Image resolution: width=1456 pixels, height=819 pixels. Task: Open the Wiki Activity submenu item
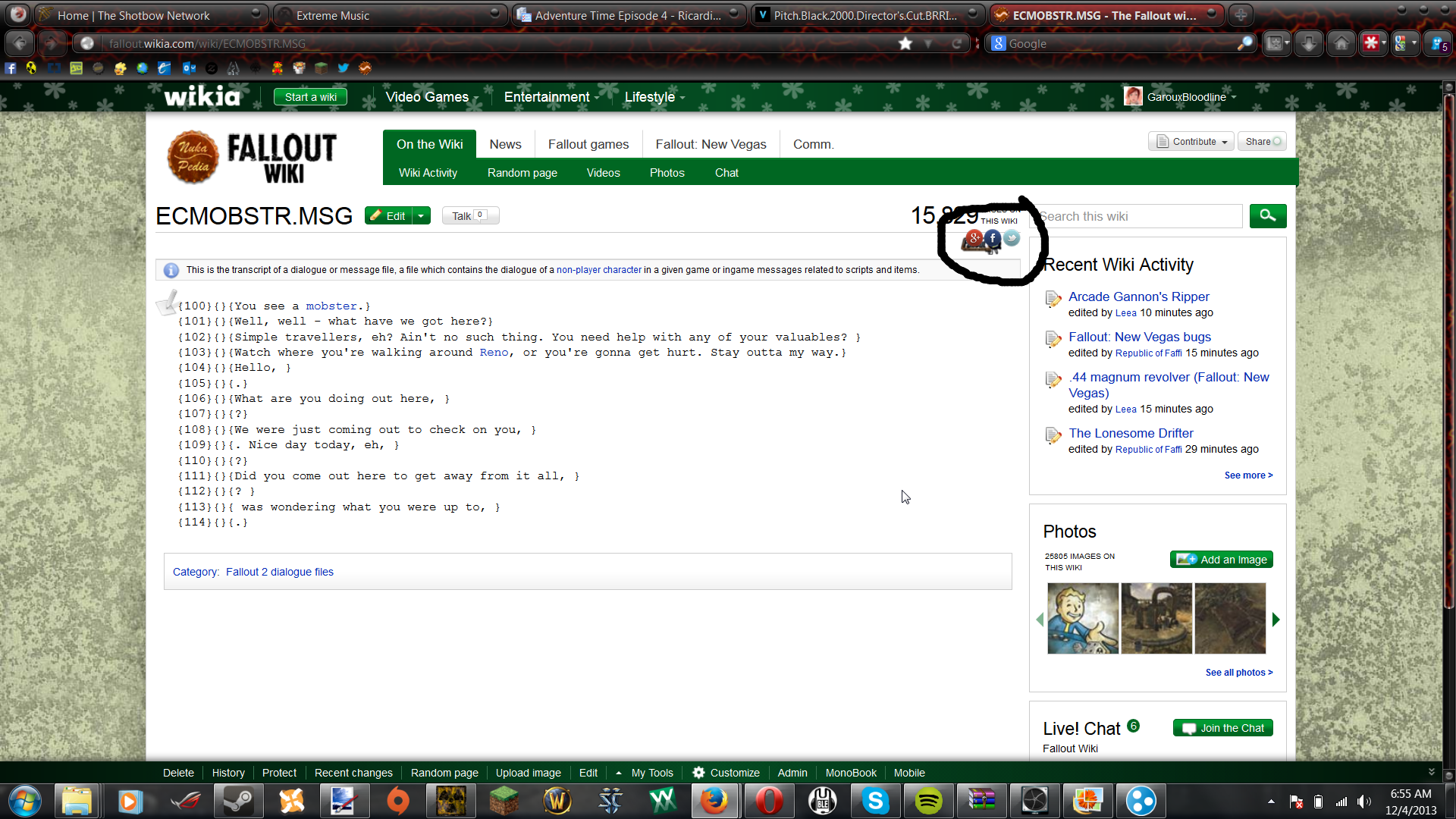[x=428, y=173]
